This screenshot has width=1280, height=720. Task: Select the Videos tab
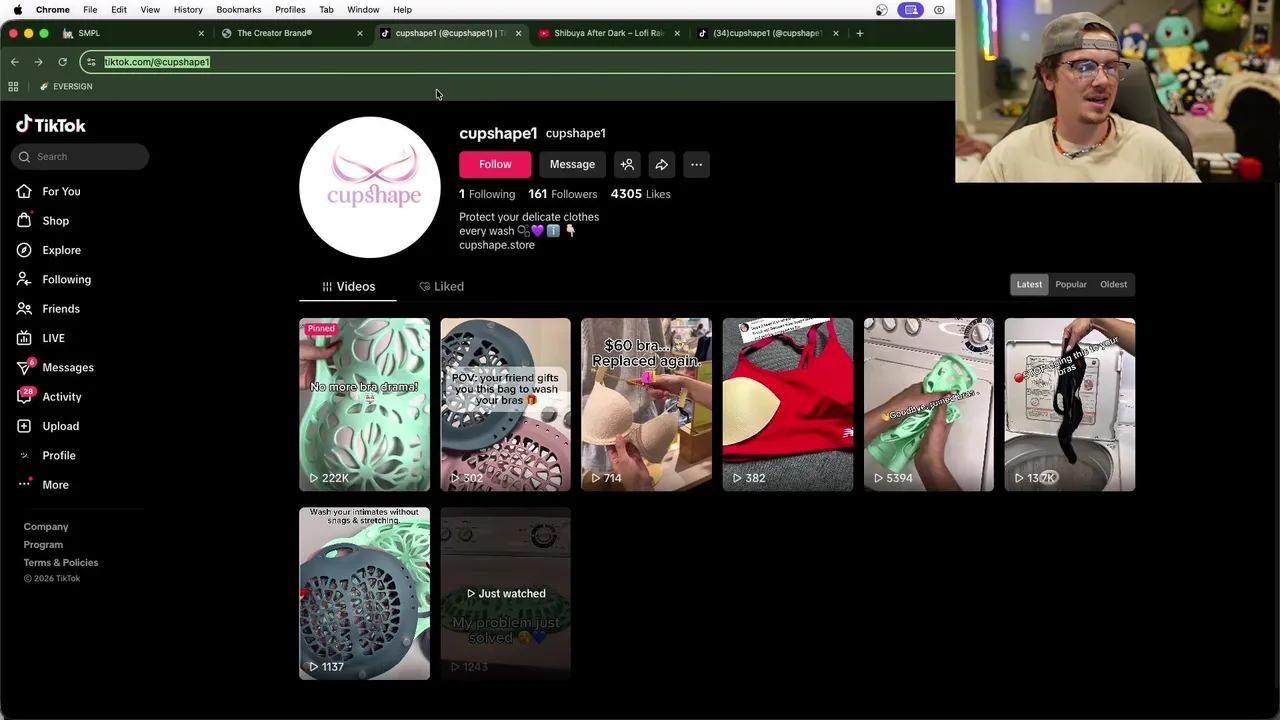tap(348, 286)
